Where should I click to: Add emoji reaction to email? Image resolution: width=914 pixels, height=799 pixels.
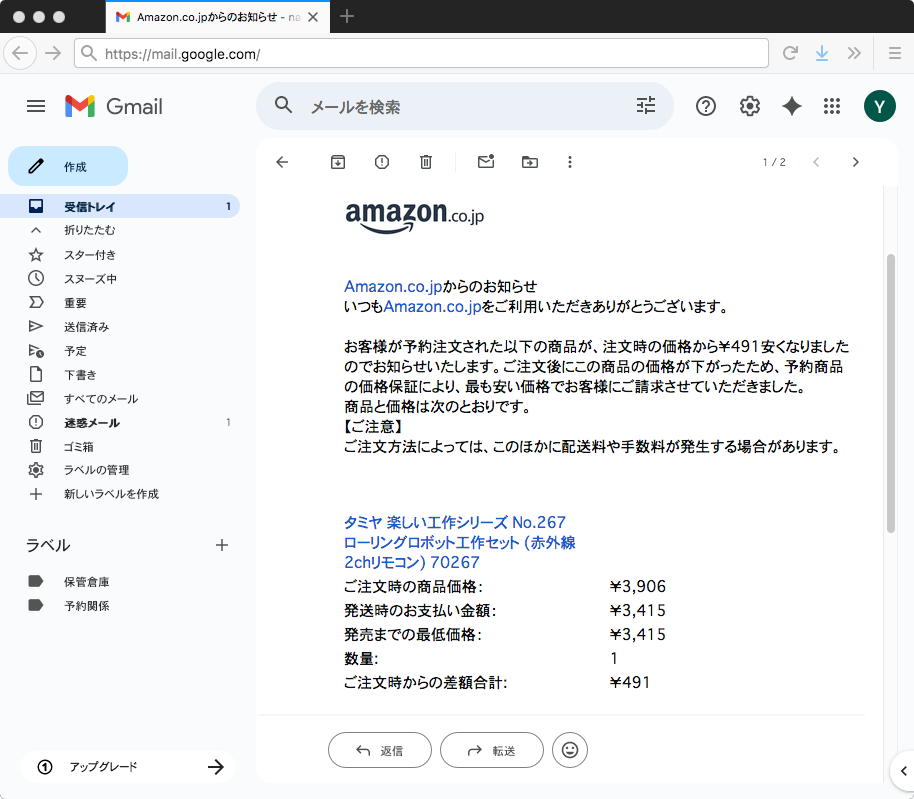pos(570,749)
